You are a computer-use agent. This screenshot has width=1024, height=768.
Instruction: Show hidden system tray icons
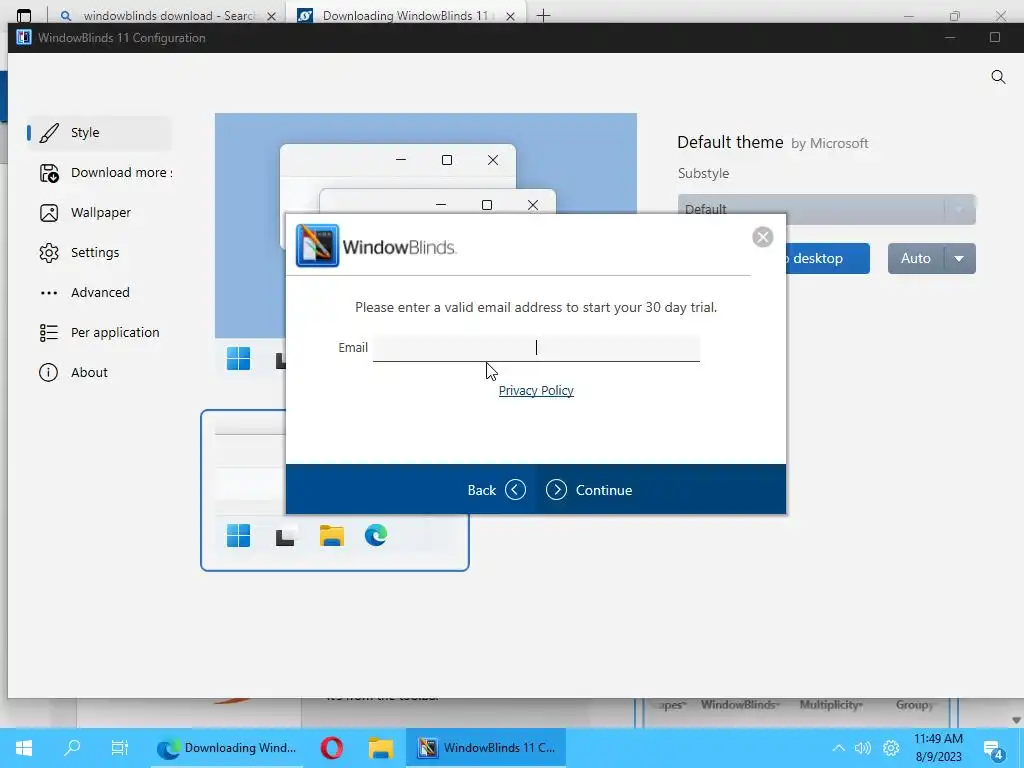839,748
